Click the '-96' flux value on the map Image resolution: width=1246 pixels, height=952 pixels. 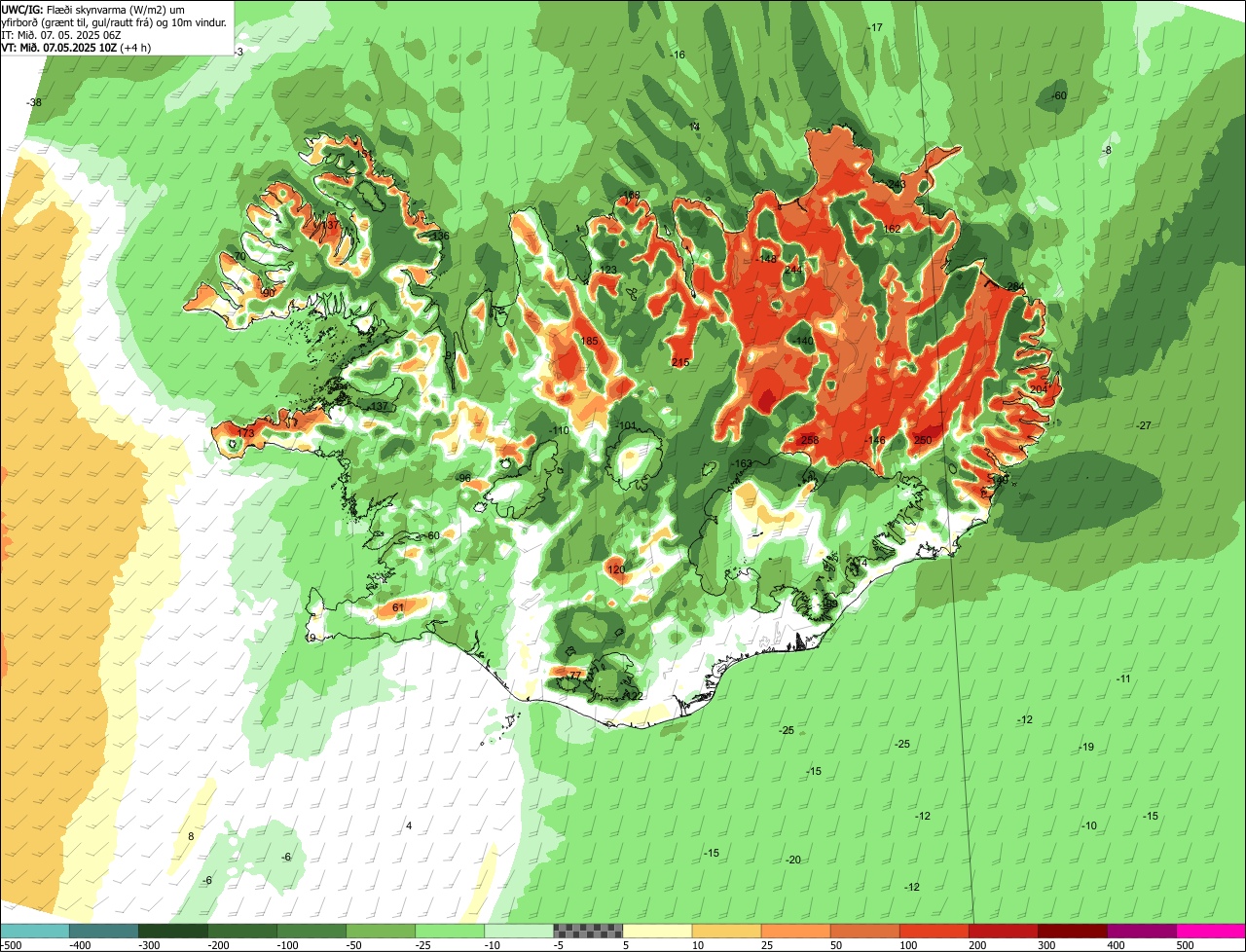[x=464, y=478]
